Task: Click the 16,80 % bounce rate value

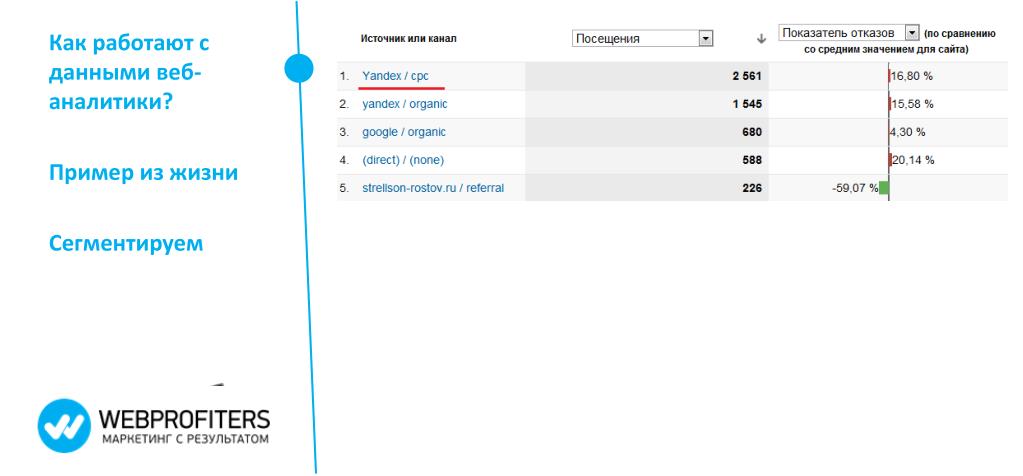Action: point(911,76)
